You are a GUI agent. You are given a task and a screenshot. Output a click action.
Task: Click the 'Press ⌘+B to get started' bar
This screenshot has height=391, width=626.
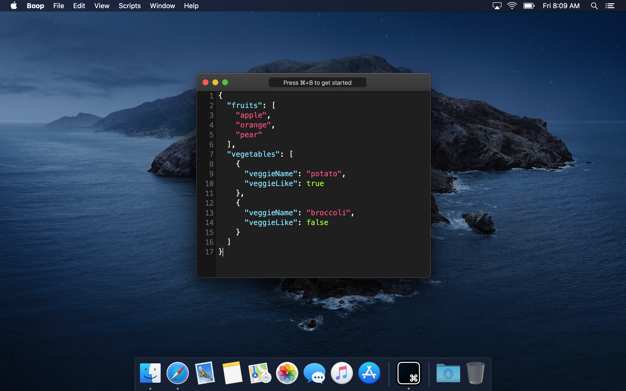pyautogui.click(x=317, y=83)
